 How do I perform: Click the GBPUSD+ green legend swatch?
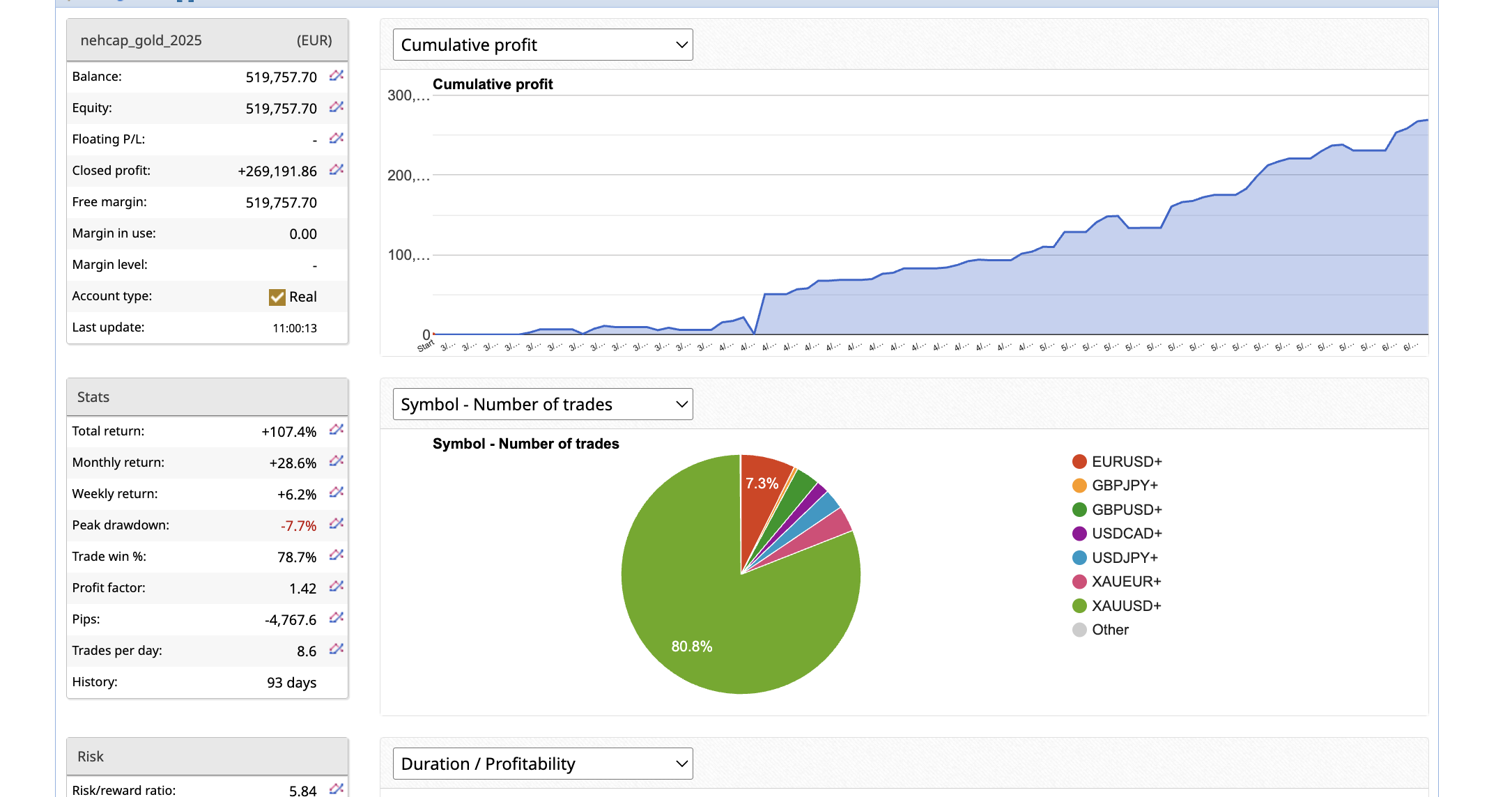pyautogui.click(x=1079, y=509)
